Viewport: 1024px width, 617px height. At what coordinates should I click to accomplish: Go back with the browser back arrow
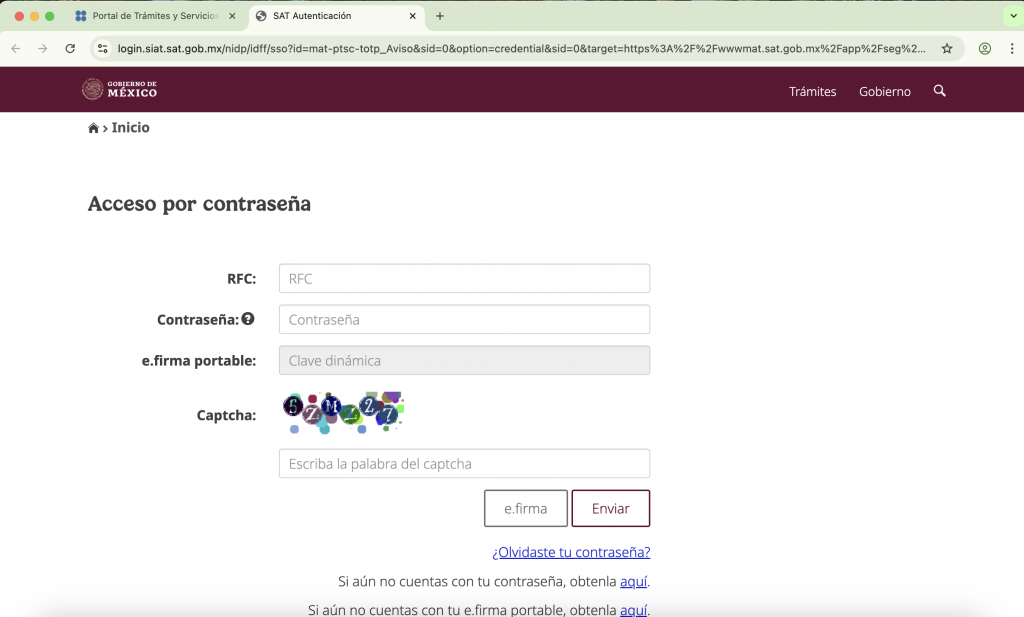click(16, 48)
